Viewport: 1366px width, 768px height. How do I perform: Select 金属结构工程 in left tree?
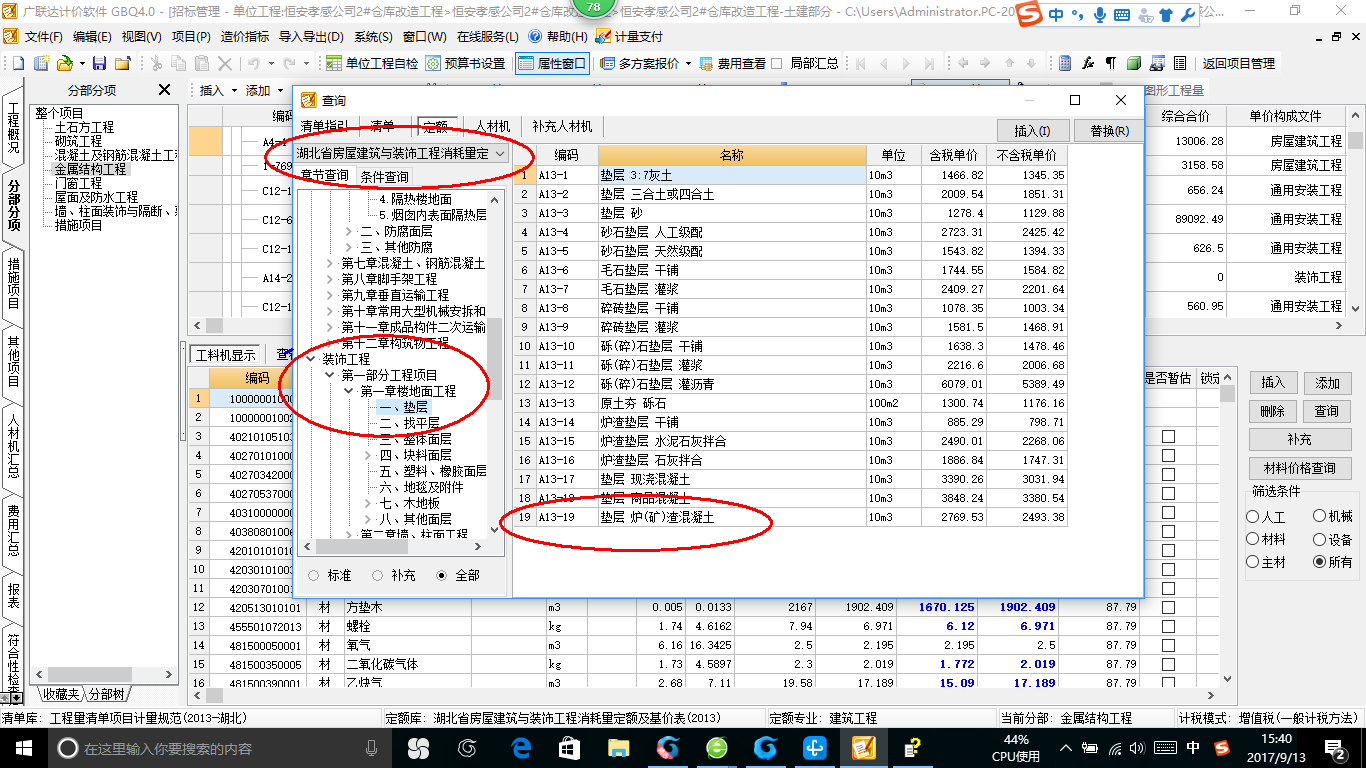pyautogui.click(x=90, y=169)
